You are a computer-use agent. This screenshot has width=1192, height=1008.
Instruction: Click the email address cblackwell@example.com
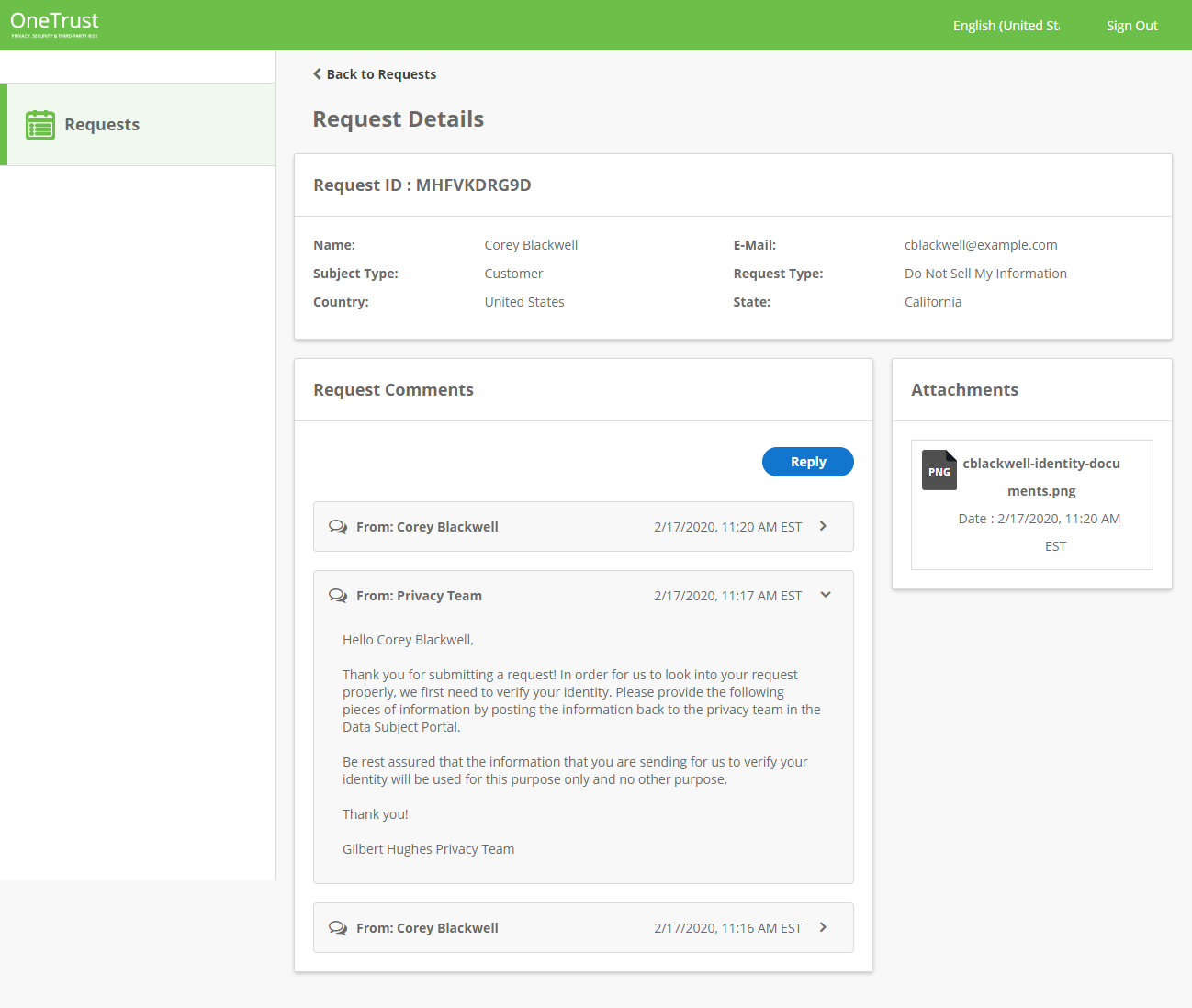coord(980,244)
